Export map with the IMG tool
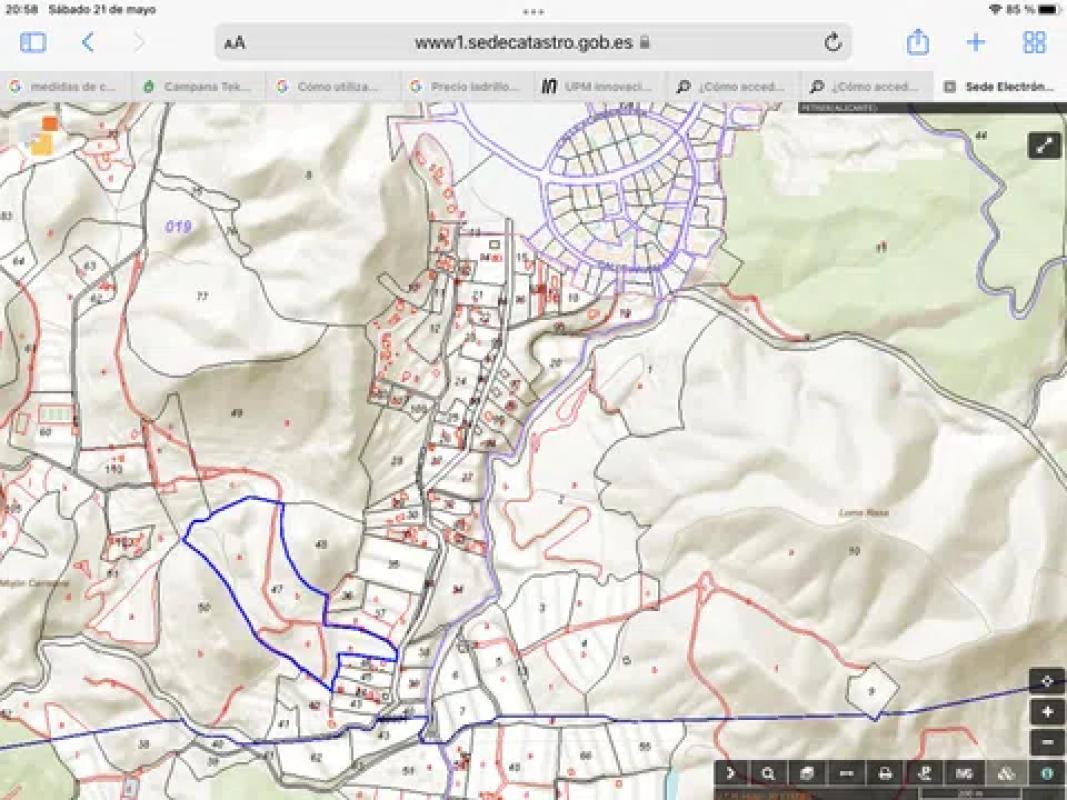The width and height of the screenshot is (1067, 800). [x=964, y=773]
